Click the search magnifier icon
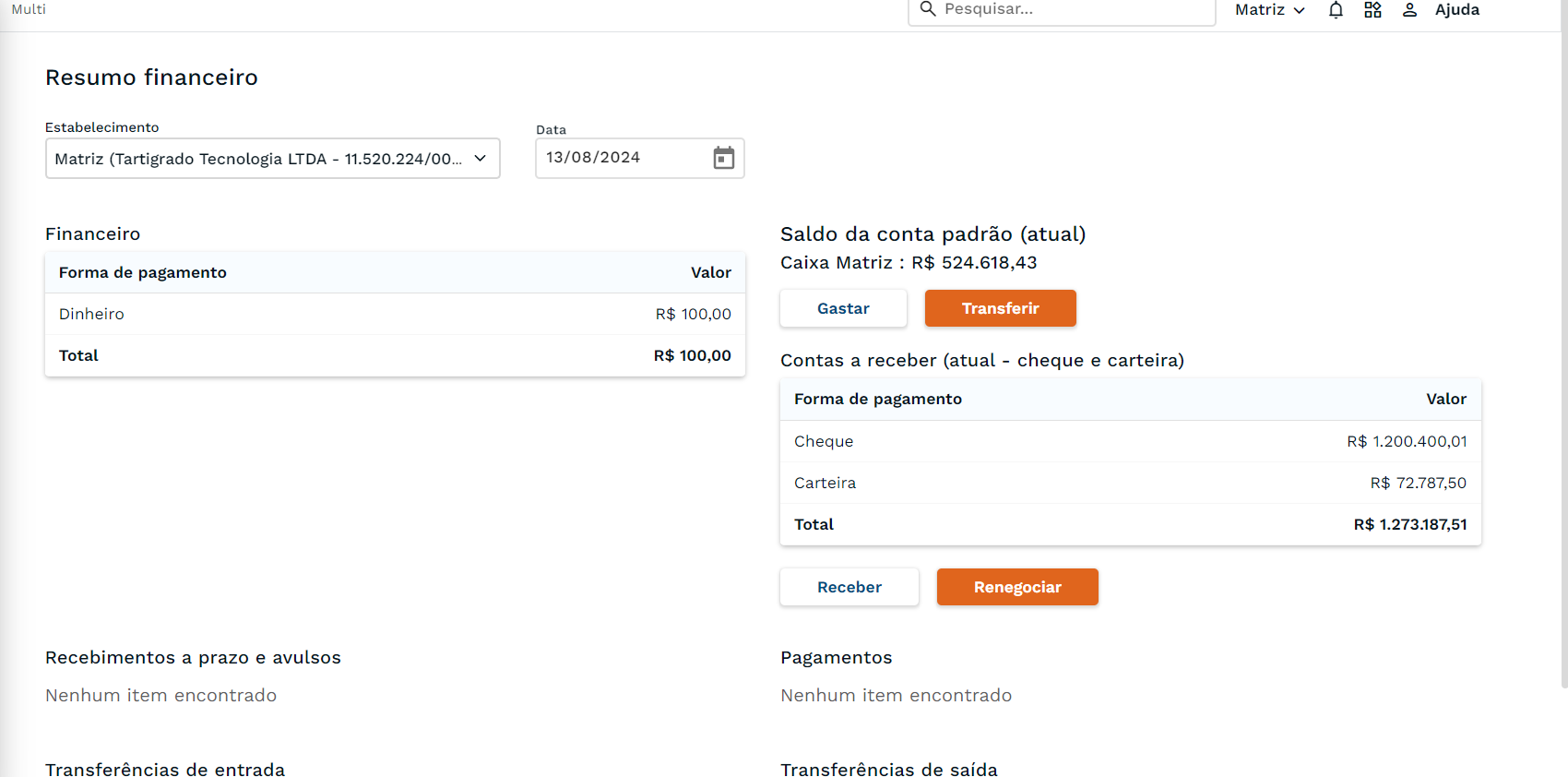This screenshot has height=777, width=1568. [928, 9]
